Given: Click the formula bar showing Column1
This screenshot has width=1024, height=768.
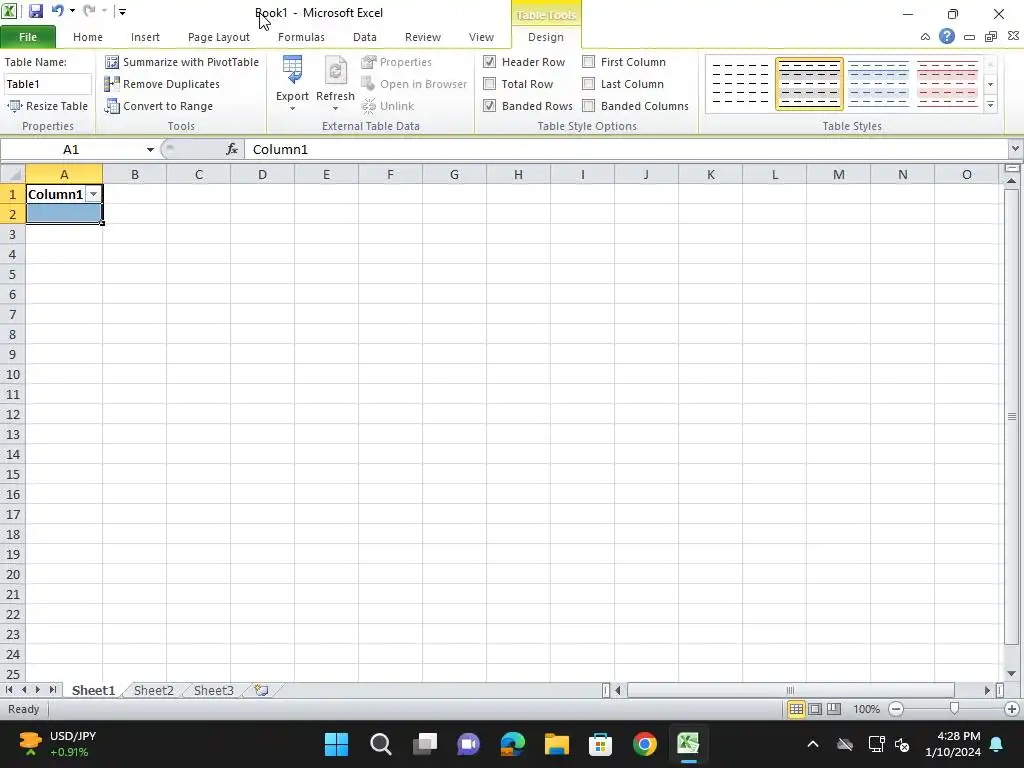Looking at the screenshot, I should [626, 150].
